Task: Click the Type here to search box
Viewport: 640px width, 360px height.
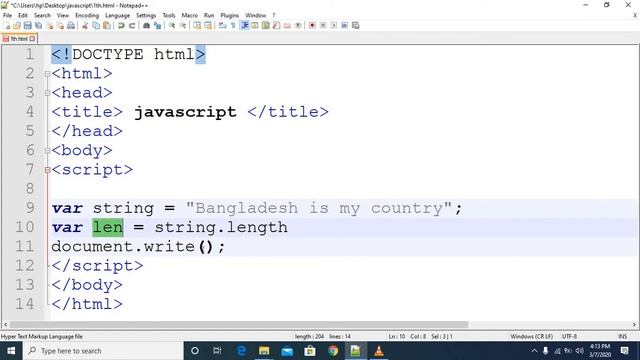Action: [103, 351]
